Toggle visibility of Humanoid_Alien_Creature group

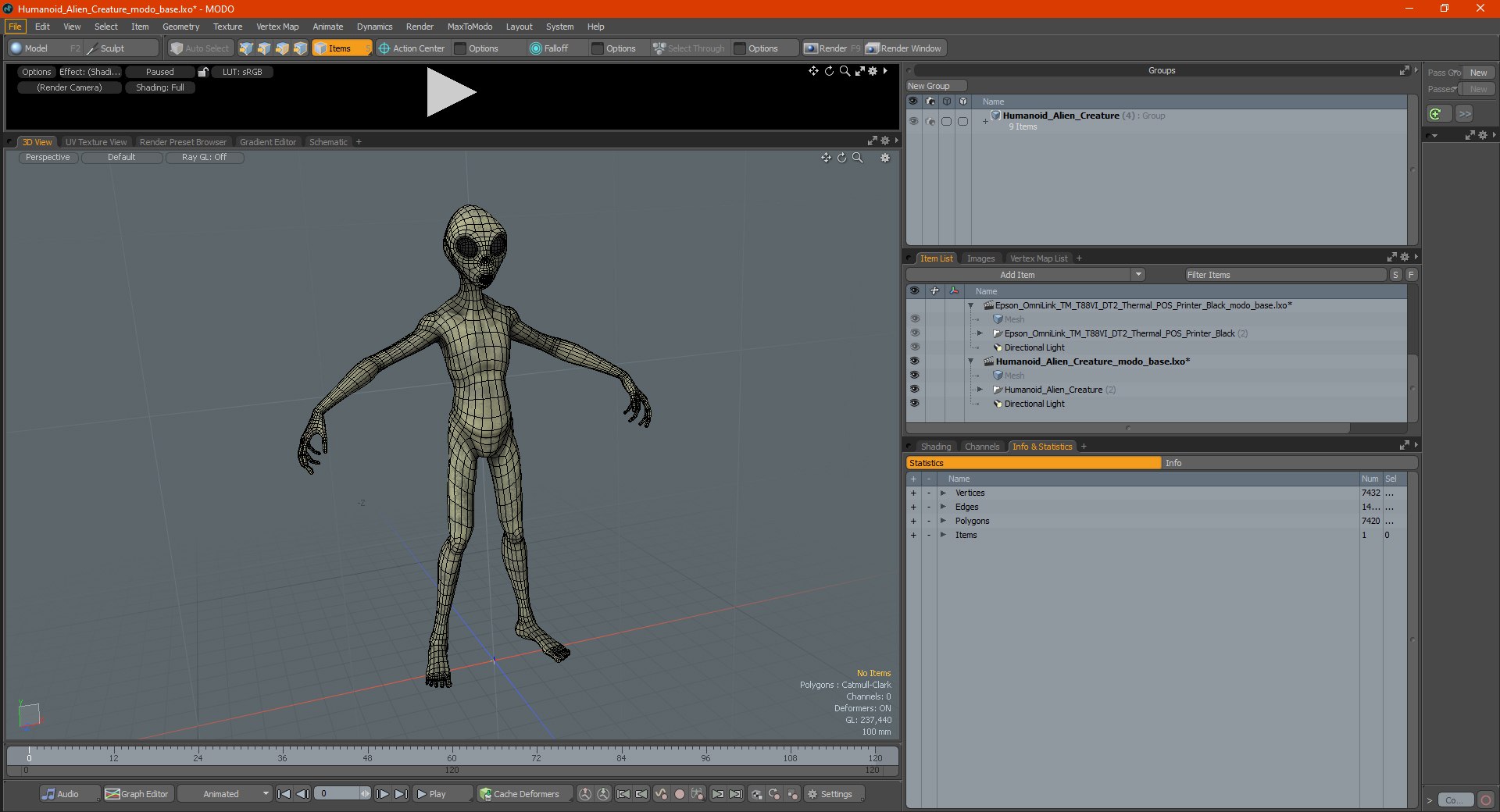[x=913, y=121]
